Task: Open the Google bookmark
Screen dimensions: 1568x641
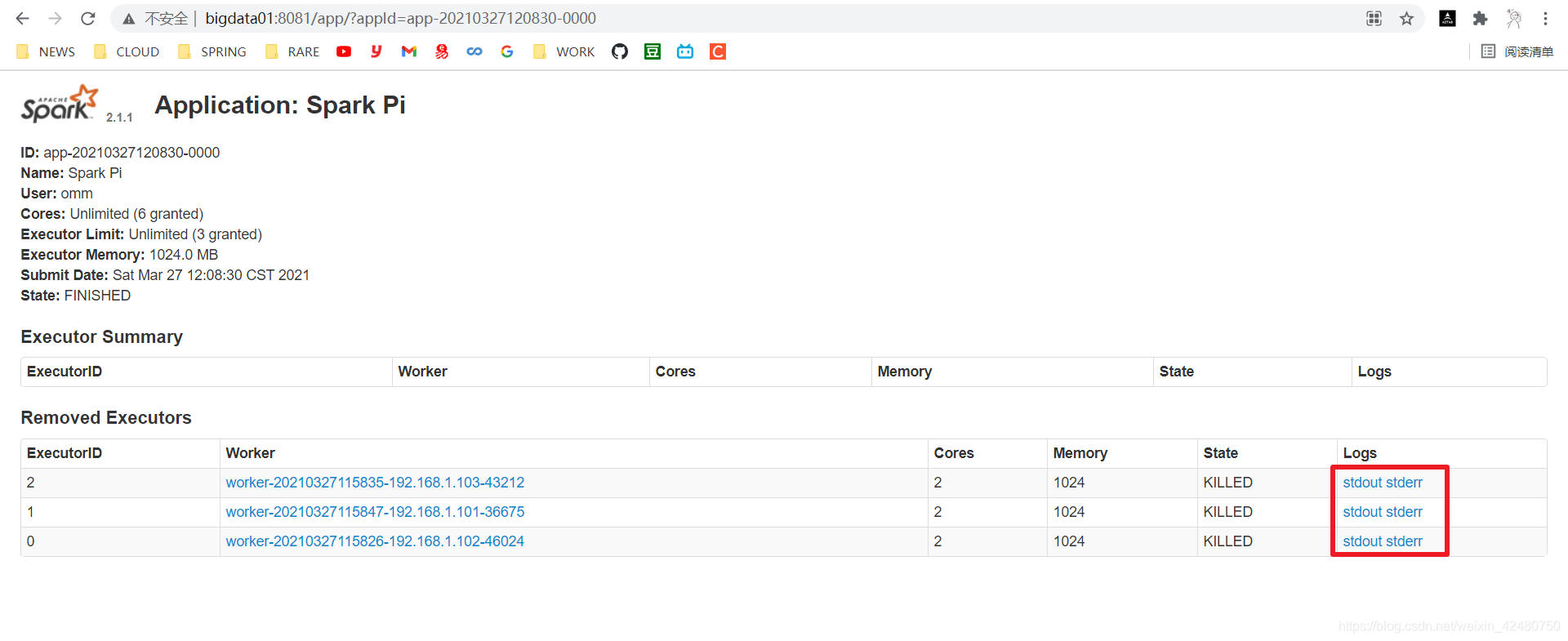Action: (x=507, y=51)
